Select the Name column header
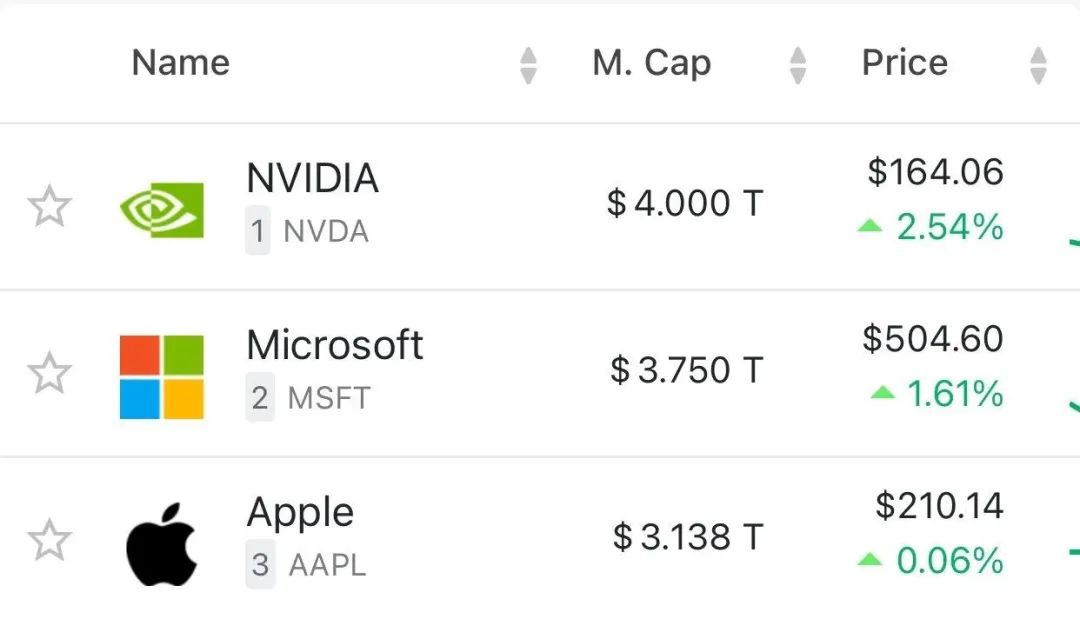This screenshot has height=619, width=1080. point(180,63)
